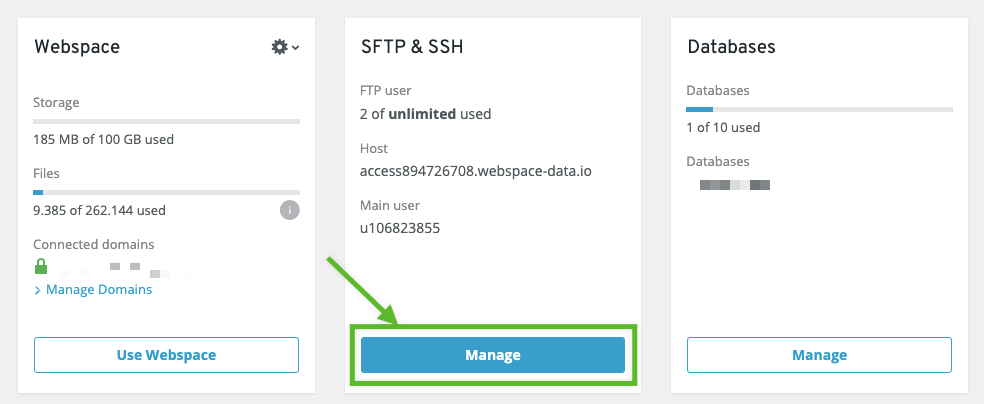The image size is (984, 404).
Task: Click the SFTP & SSH card heading
Action: (411, 47)
